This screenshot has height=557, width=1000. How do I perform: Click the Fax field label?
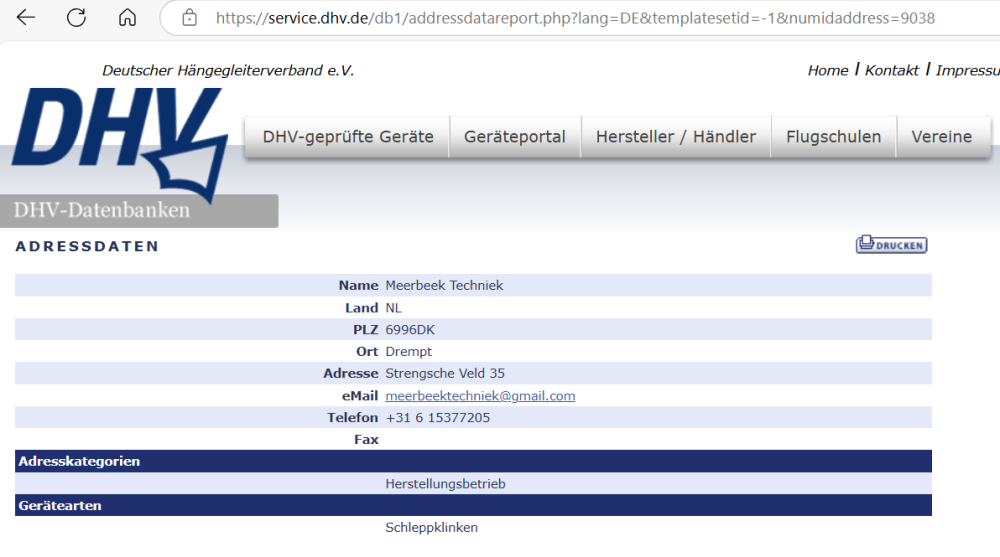[366, 440]
